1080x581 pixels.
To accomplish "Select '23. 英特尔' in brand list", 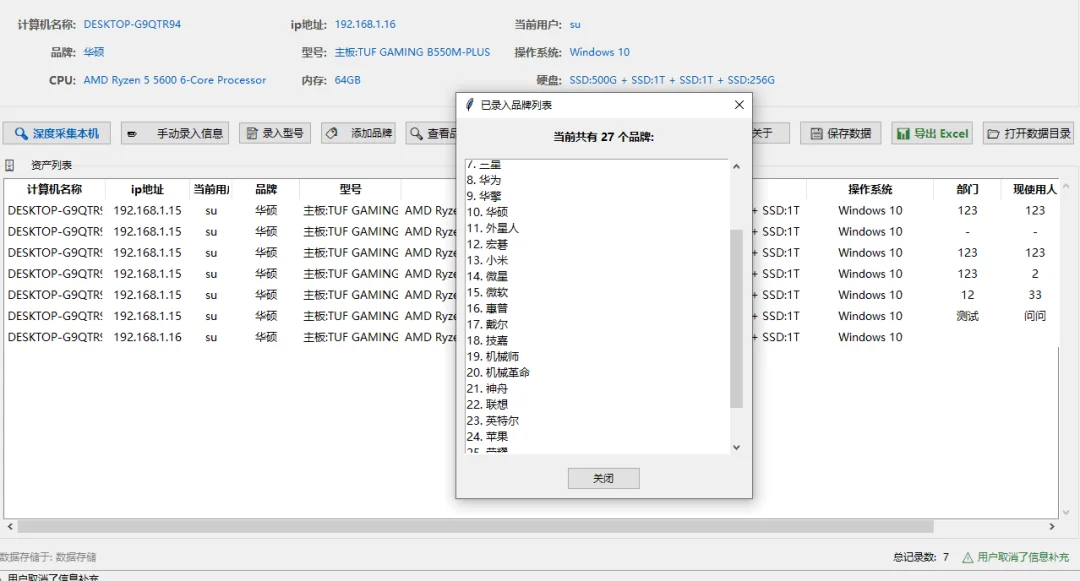I will (492, 421).
